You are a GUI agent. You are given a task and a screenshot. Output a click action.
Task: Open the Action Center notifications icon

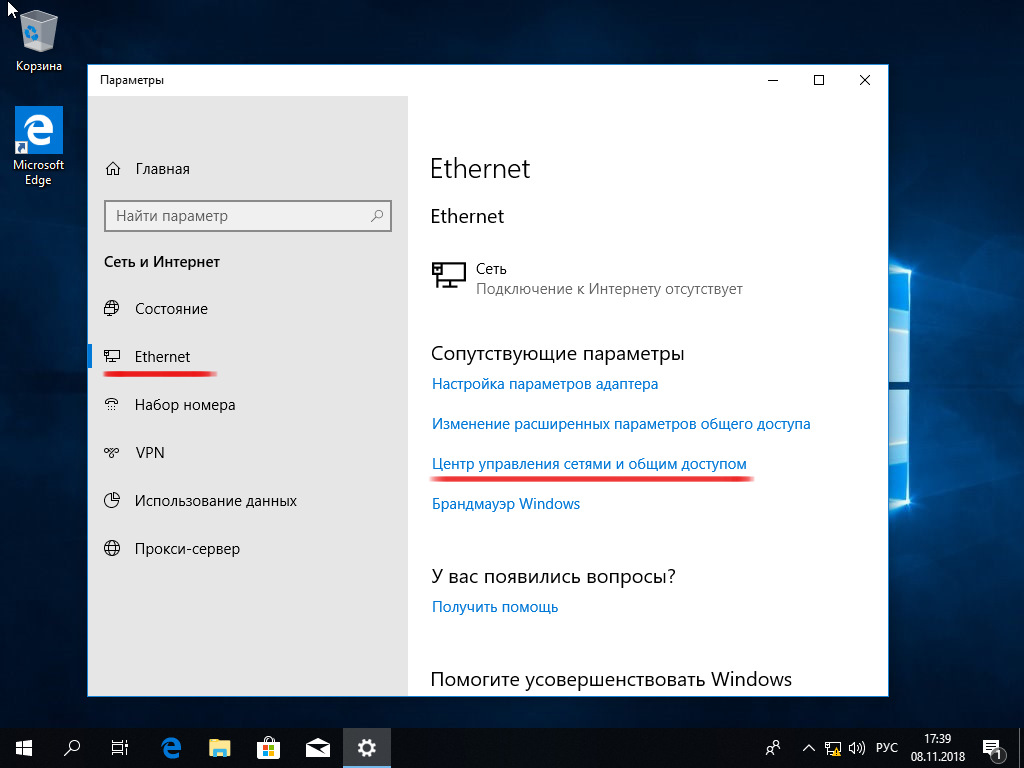[x=992, y=749]
